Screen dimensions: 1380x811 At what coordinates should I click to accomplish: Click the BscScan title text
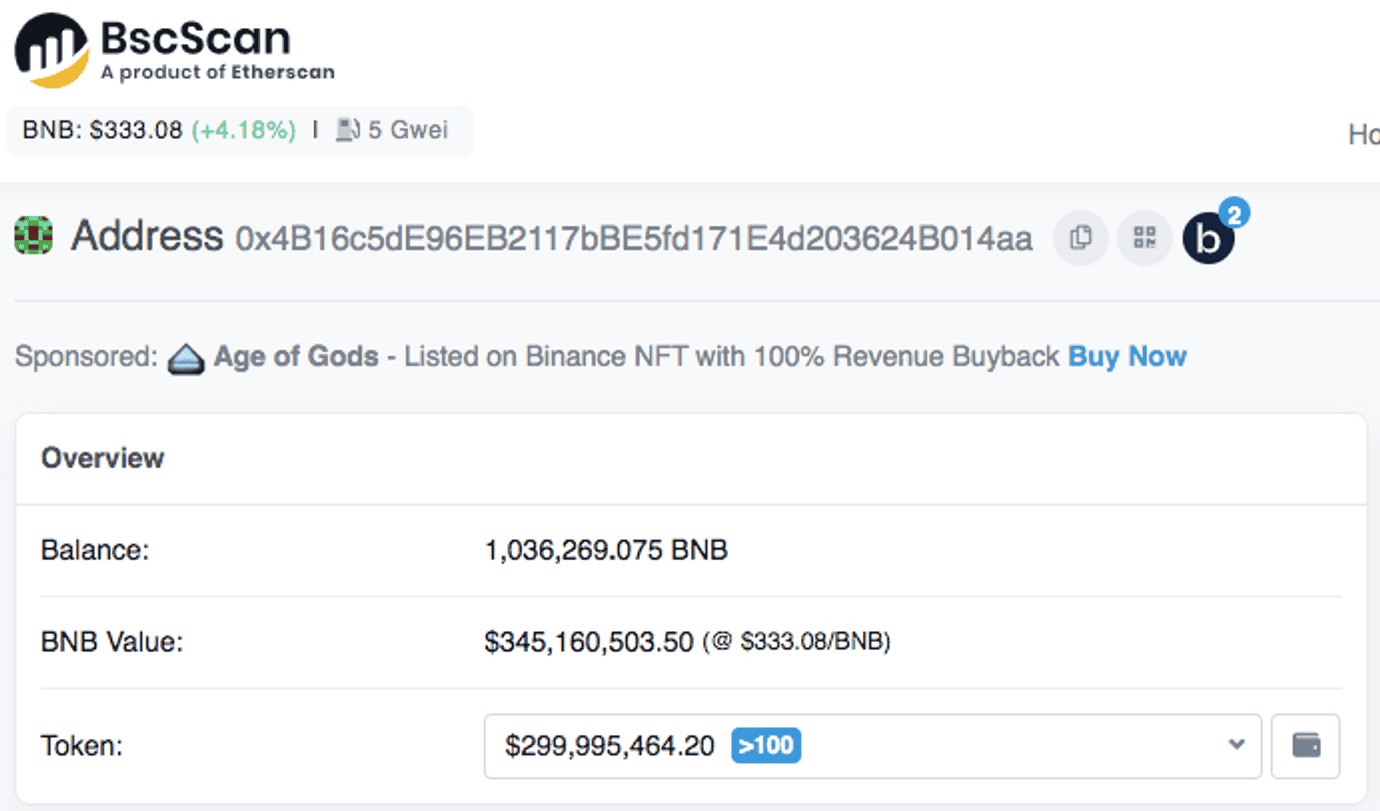(x=195, y=39)
